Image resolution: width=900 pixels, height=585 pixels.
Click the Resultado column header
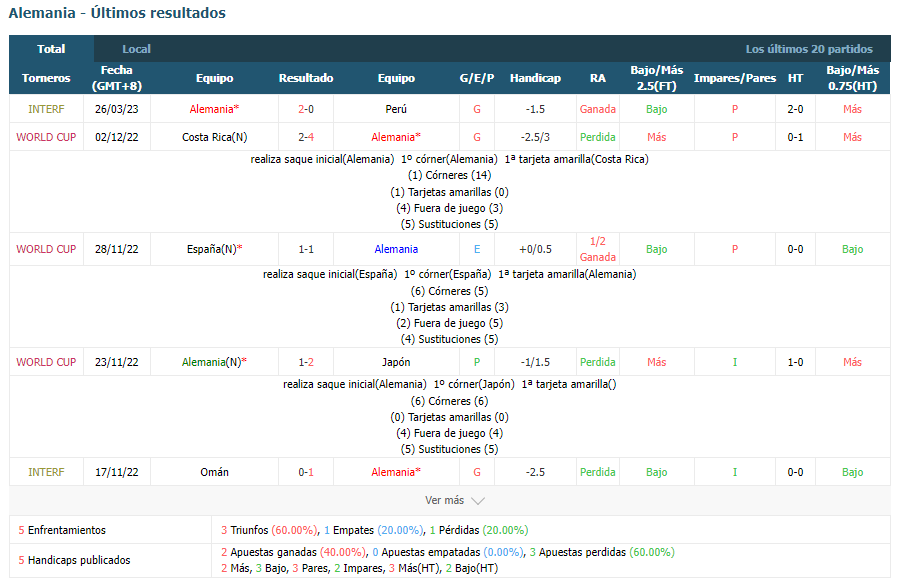[x=306, y=78]
